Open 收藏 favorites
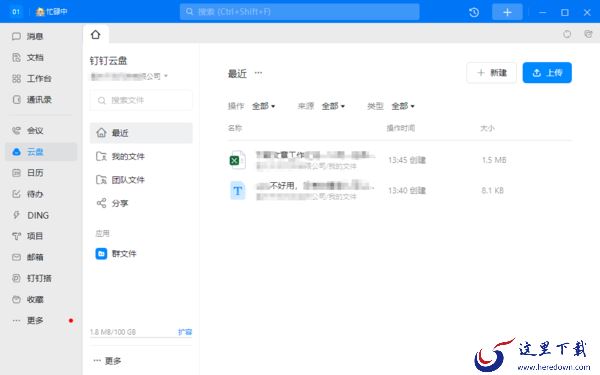This screenshot has height=375, width=600. click(x=34, y=300)
